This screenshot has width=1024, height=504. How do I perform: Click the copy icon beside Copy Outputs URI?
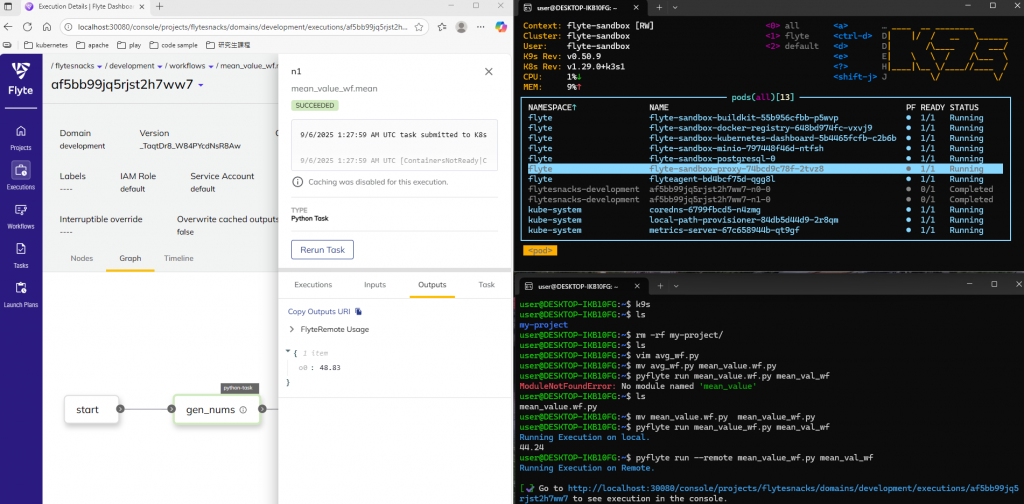(x=359, y=311)
